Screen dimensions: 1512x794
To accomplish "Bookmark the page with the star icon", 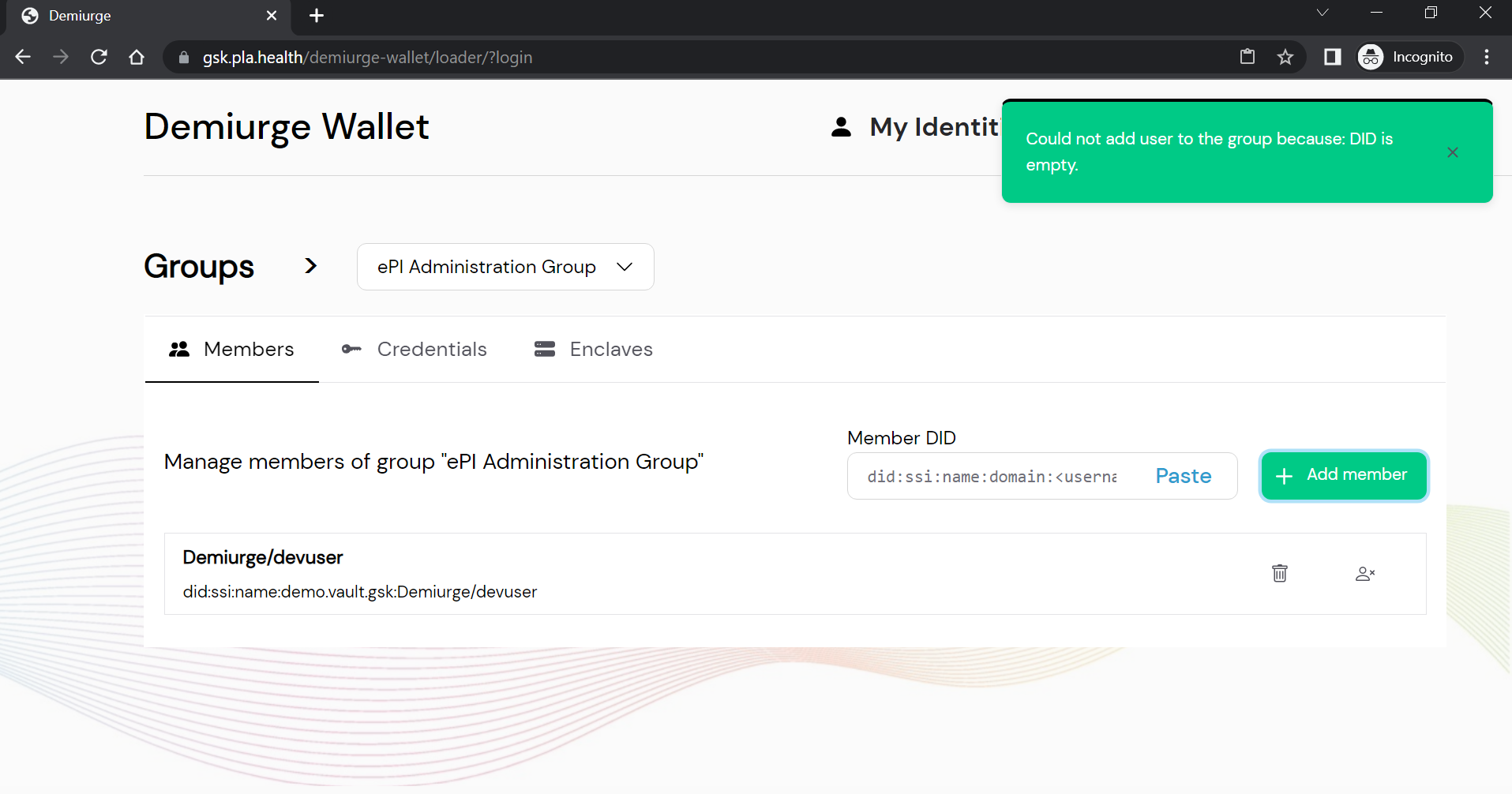I will pos(1286,56).
